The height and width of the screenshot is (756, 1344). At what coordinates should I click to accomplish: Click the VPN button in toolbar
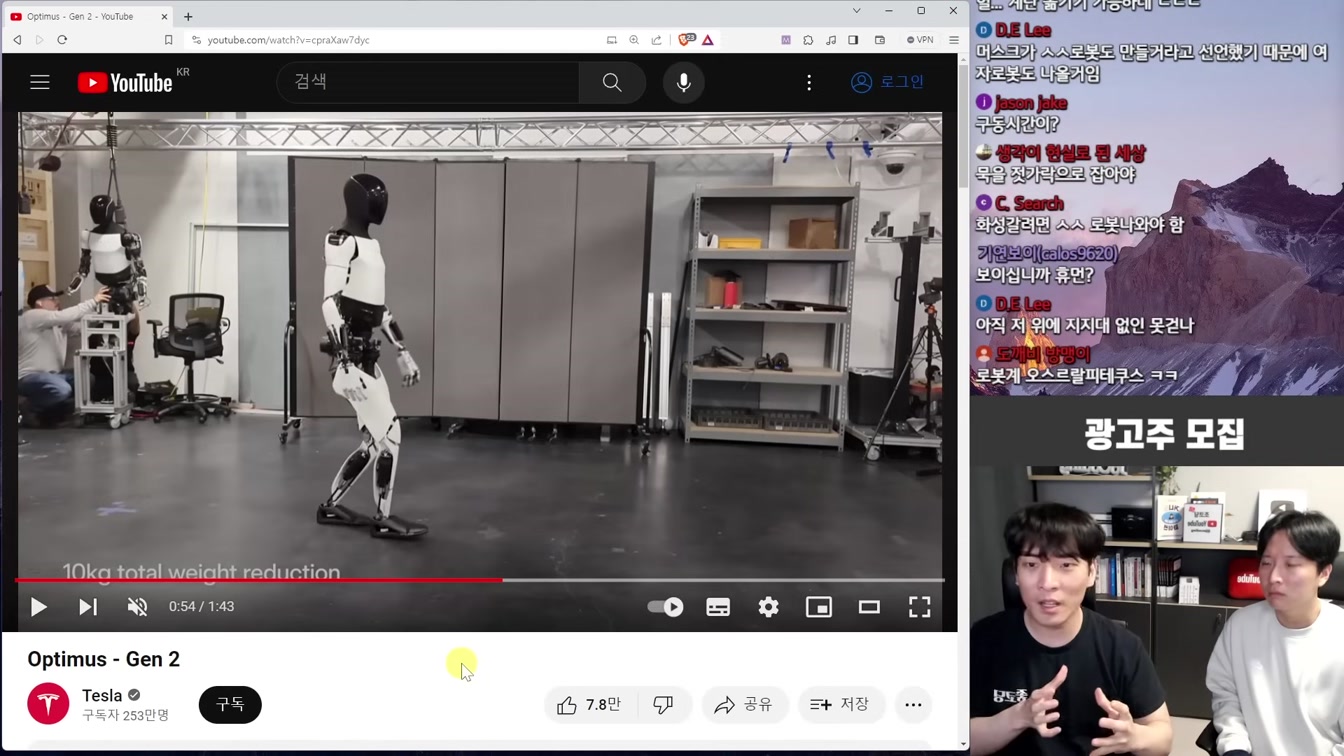[920, 40]
